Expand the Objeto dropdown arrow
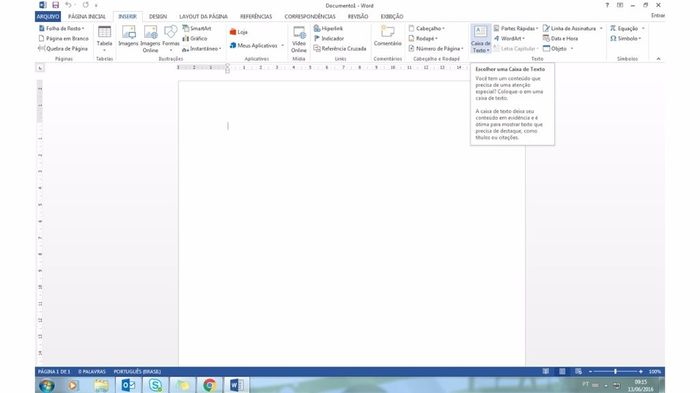The height and width of the screenshot is (393, 700). point(571,48)
